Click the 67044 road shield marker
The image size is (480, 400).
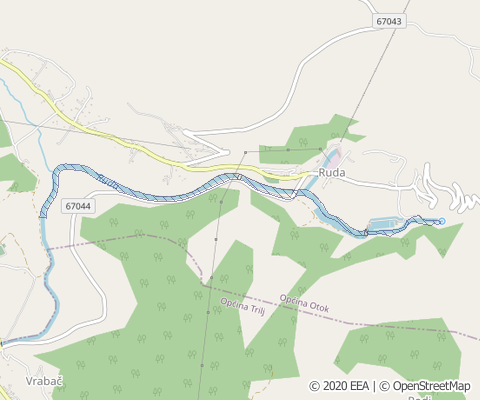pyautogui.click(x=78, y=206)
